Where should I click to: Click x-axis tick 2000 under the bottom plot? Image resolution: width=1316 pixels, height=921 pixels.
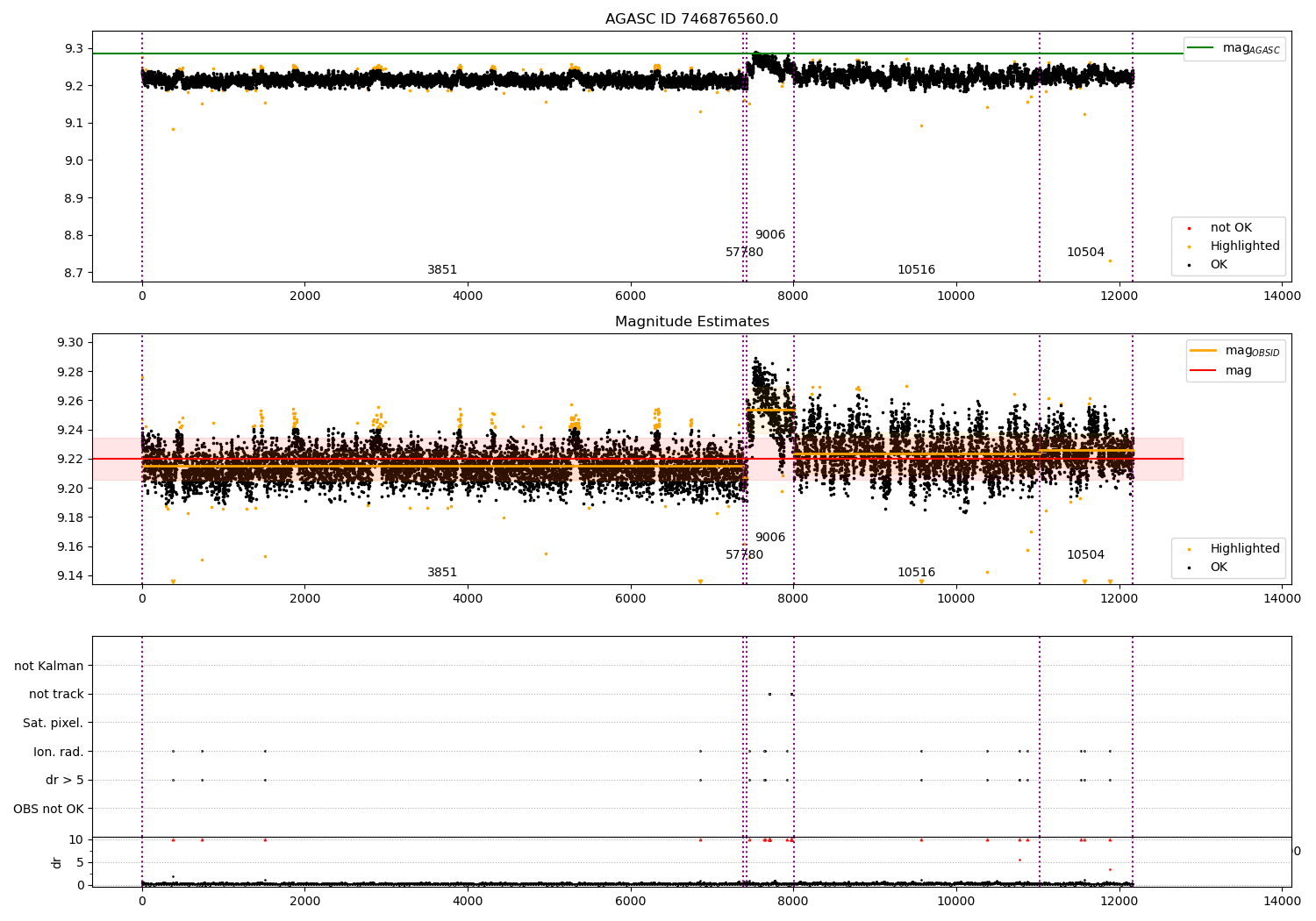304,901
